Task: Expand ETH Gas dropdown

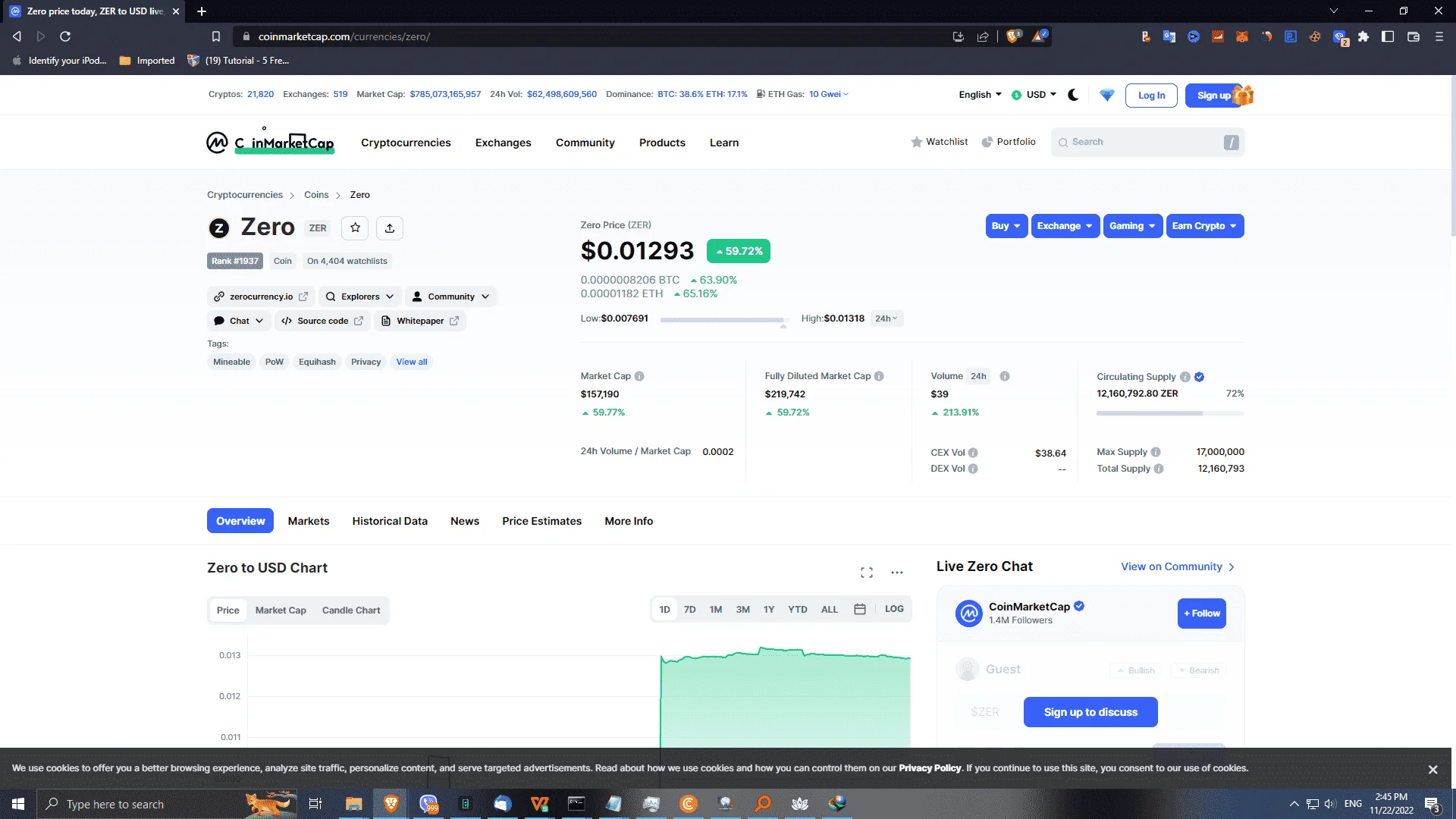Action: pos(829,94)
